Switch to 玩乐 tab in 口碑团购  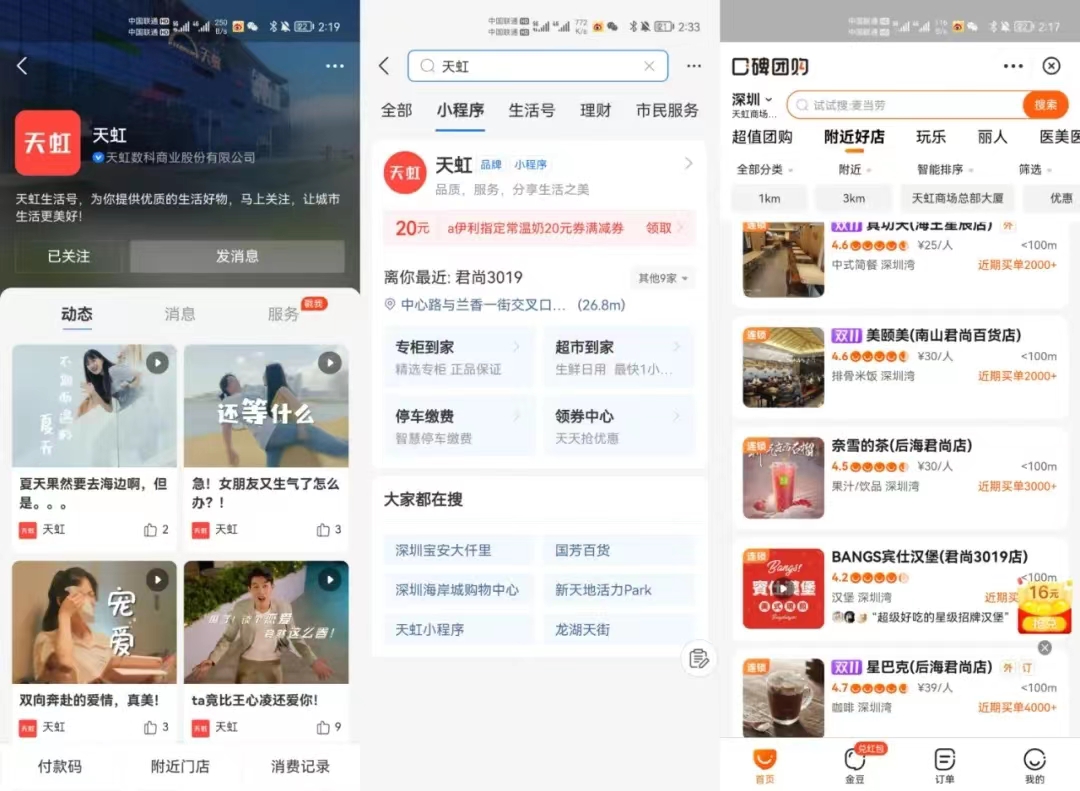(x=931, y=137)
